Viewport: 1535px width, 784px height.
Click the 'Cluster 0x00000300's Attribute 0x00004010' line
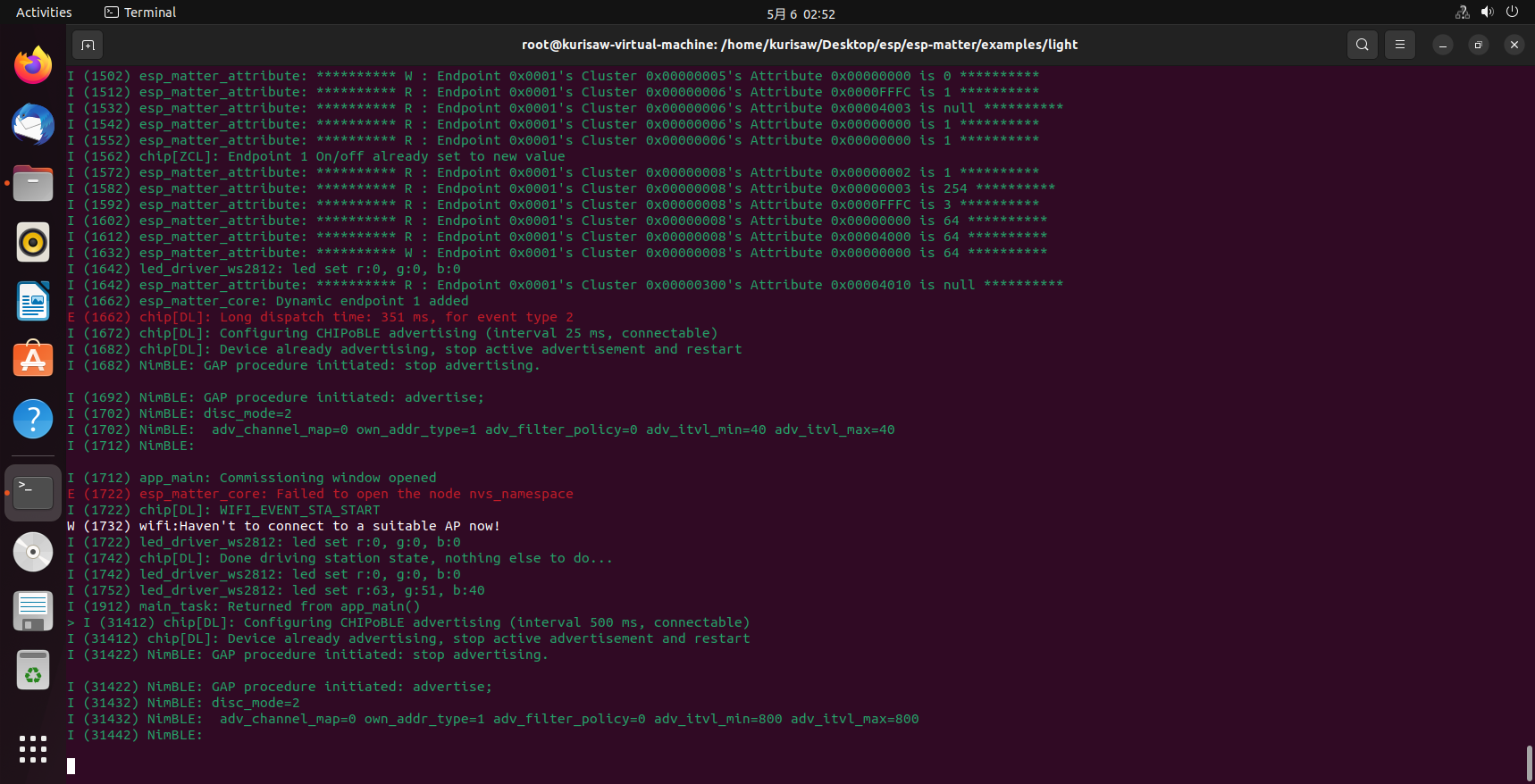(566, 285)
